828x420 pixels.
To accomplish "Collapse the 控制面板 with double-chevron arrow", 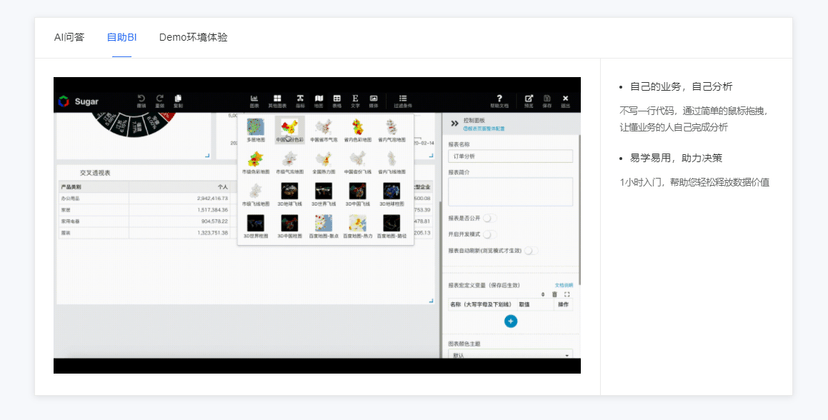I will click(x=454, y=124).
